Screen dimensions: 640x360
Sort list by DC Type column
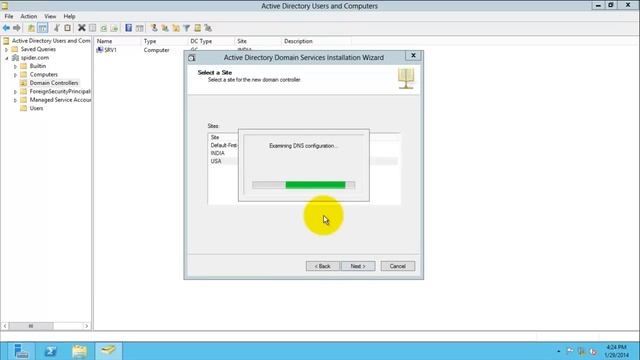pos(211,41)
